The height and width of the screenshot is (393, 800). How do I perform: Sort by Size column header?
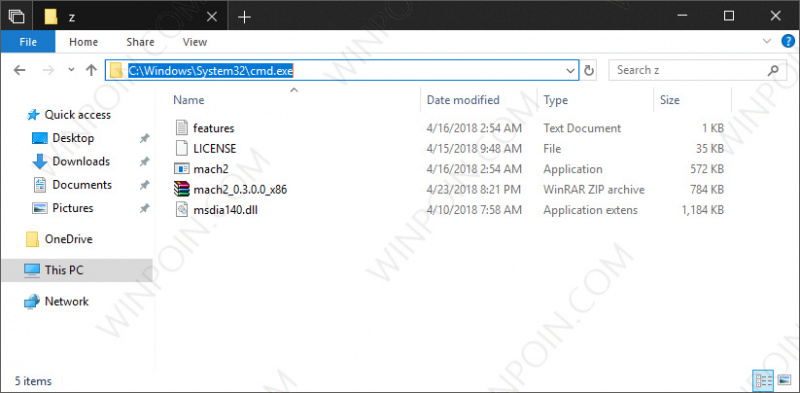pos(669,100)
